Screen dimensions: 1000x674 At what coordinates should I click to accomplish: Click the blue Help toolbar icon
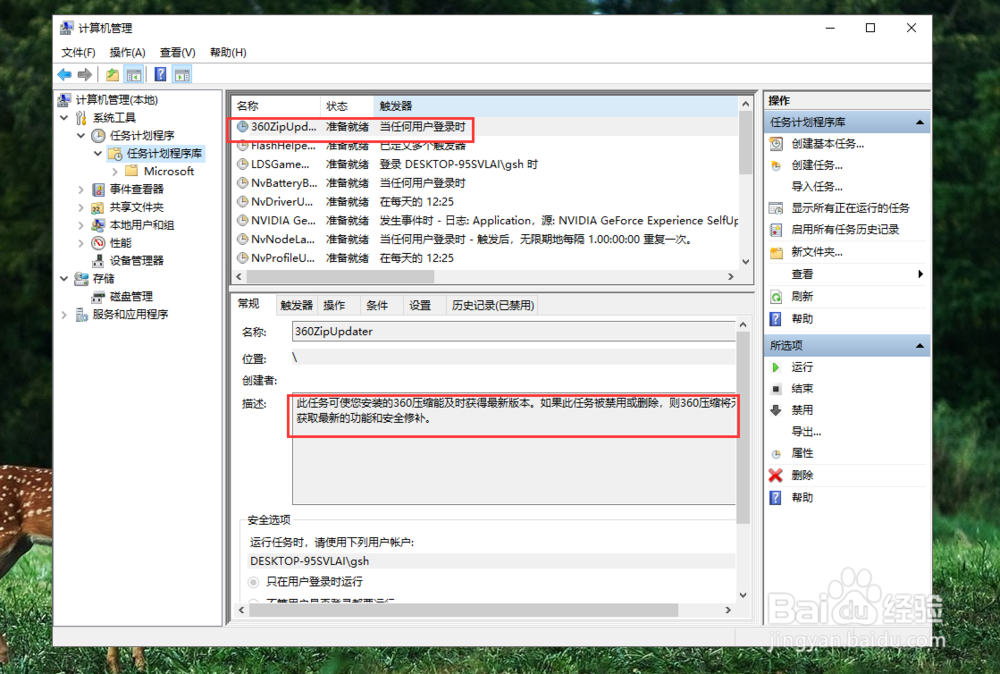161,75
